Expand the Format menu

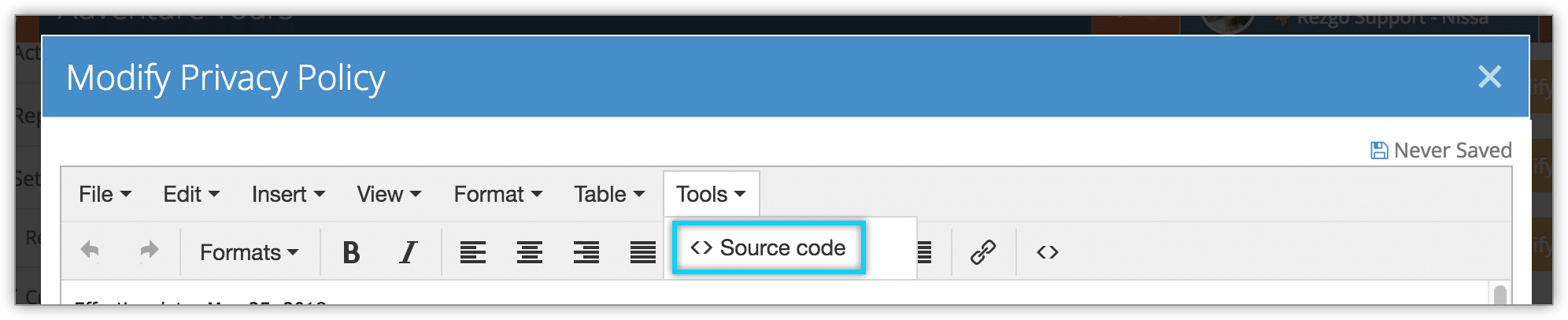pyautogui.click(x=497, y=194)
